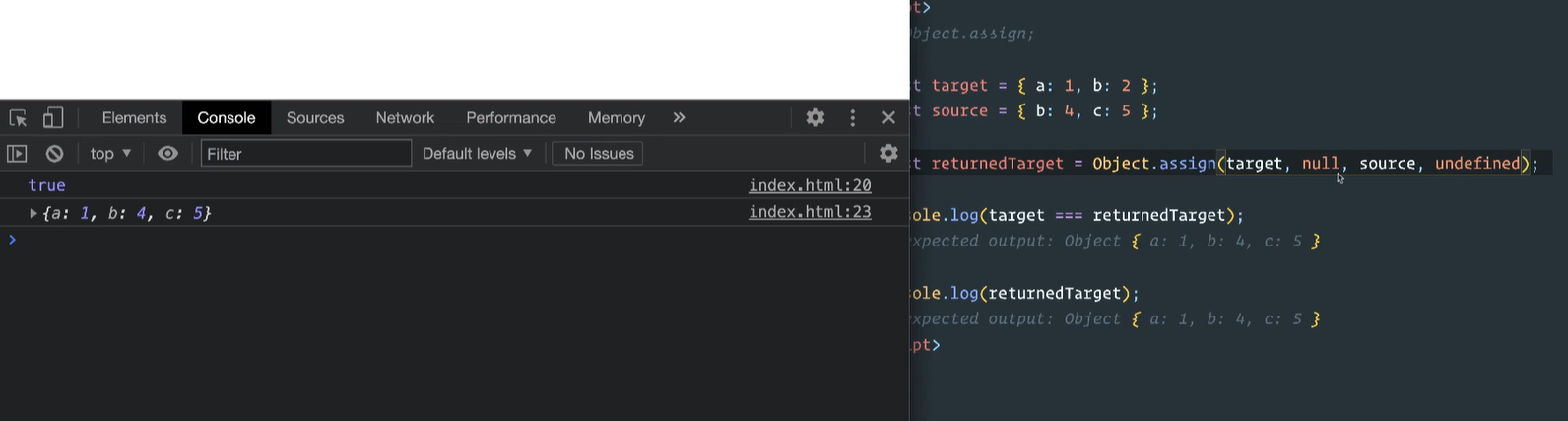
Task: Open the Memory tab
Action: coord(617,118)
